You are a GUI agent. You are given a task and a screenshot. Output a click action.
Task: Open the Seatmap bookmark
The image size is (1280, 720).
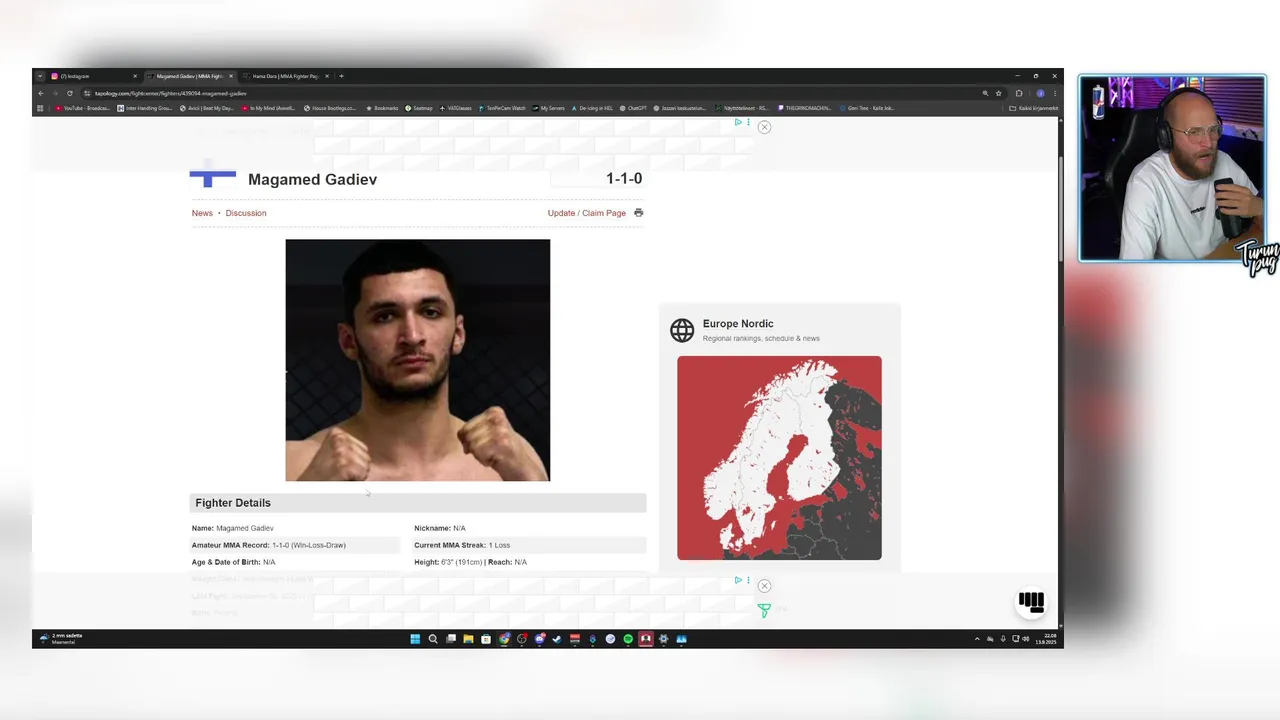tap(419, 108)
